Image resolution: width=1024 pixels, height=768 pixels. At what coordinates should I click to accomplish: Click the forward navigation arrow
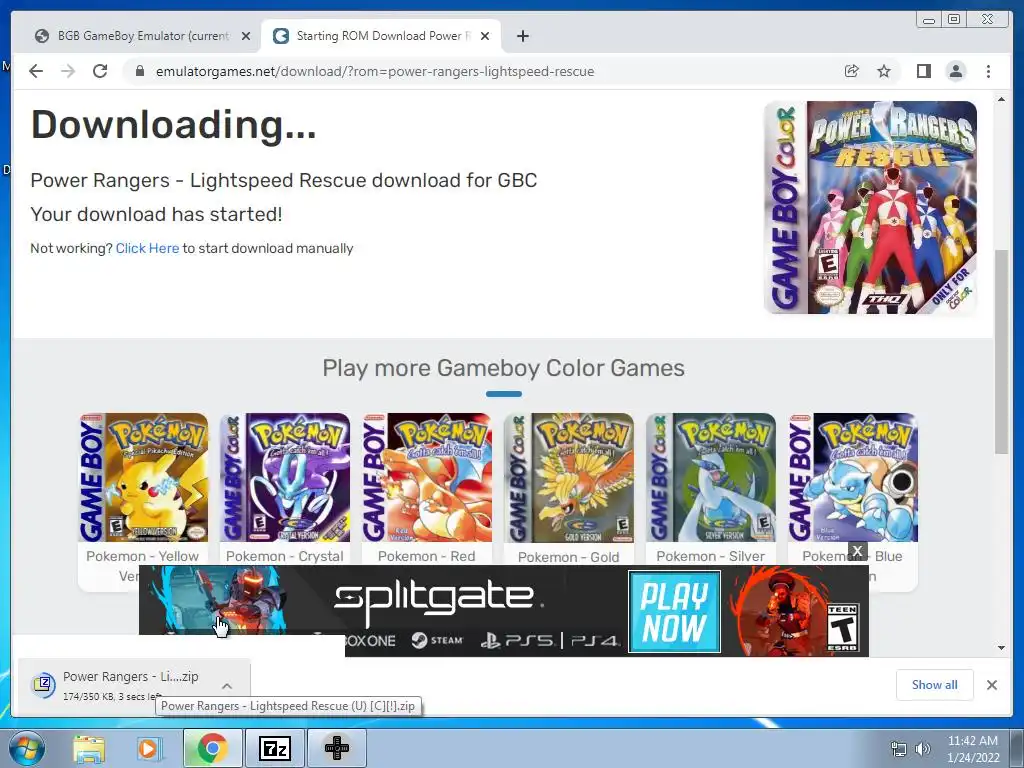pyautogui.click(x=68, y=71)
